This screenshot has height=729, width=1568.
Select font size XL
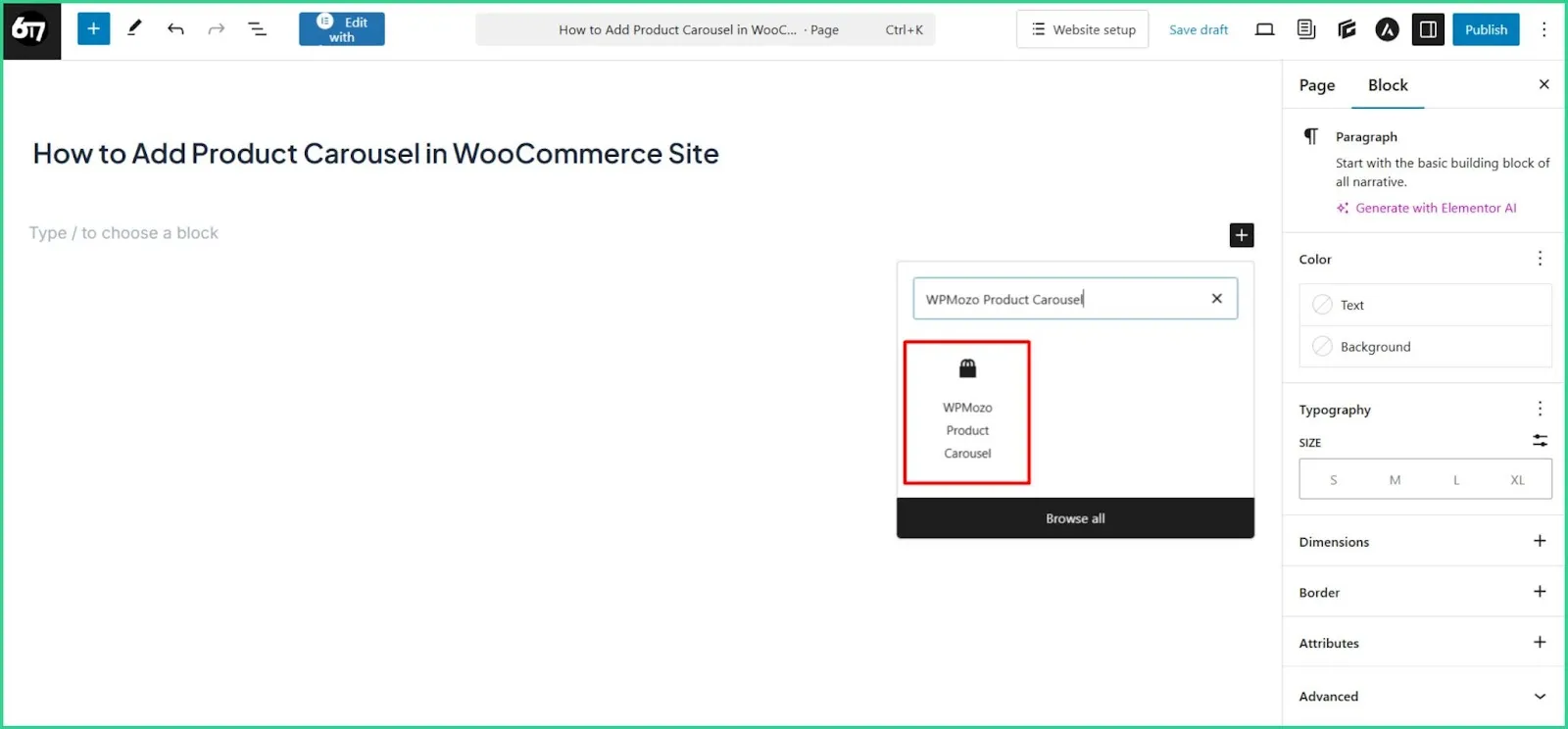1517,480
